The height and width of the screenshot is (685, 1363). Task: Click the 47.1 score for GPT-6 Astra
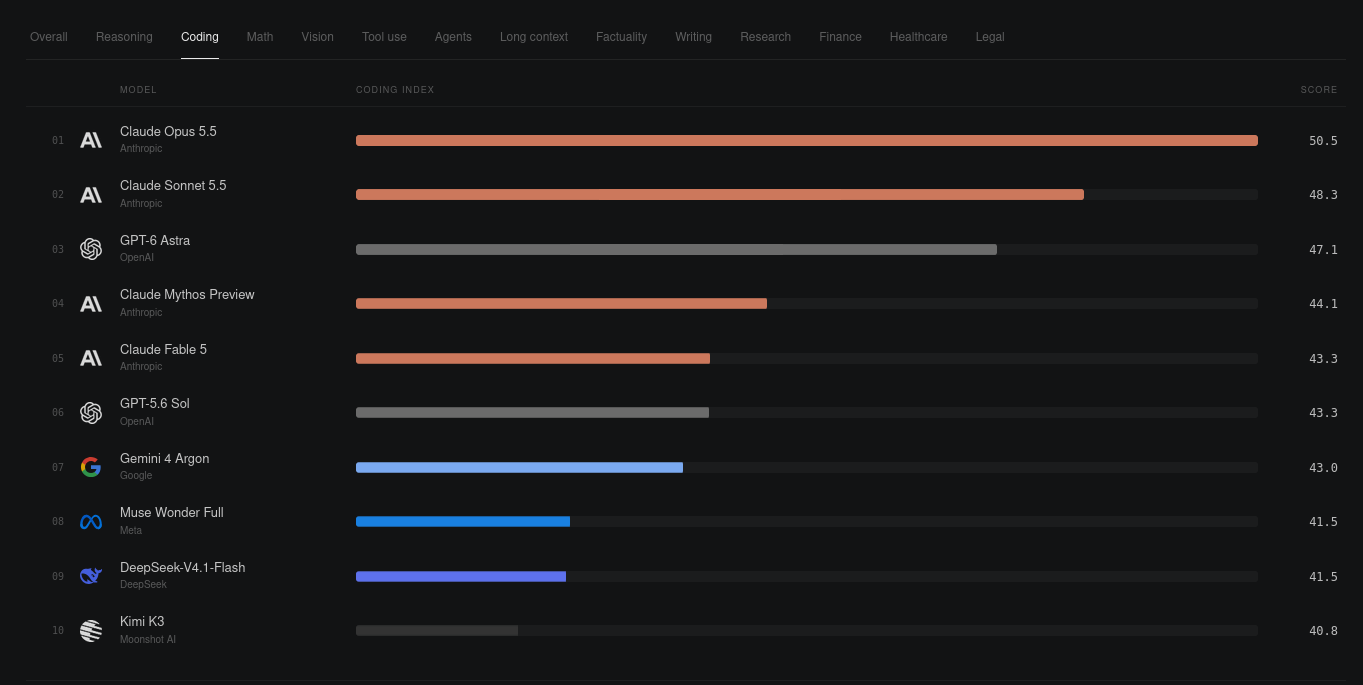(1323, 250)
